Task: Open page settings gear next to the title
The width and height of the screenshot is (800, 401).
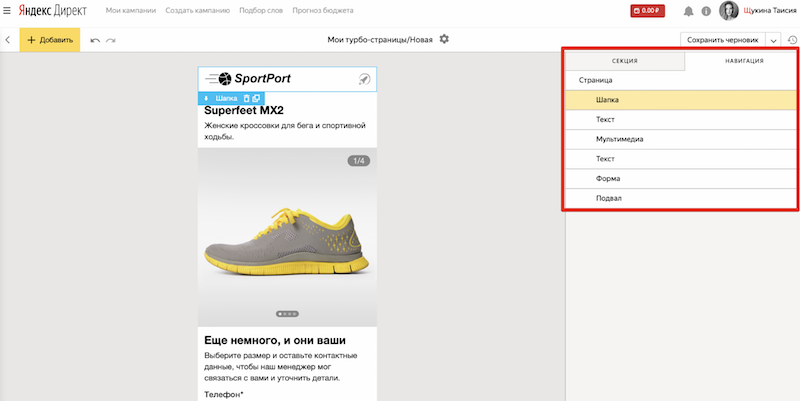Action: click(x=444, y=39)
